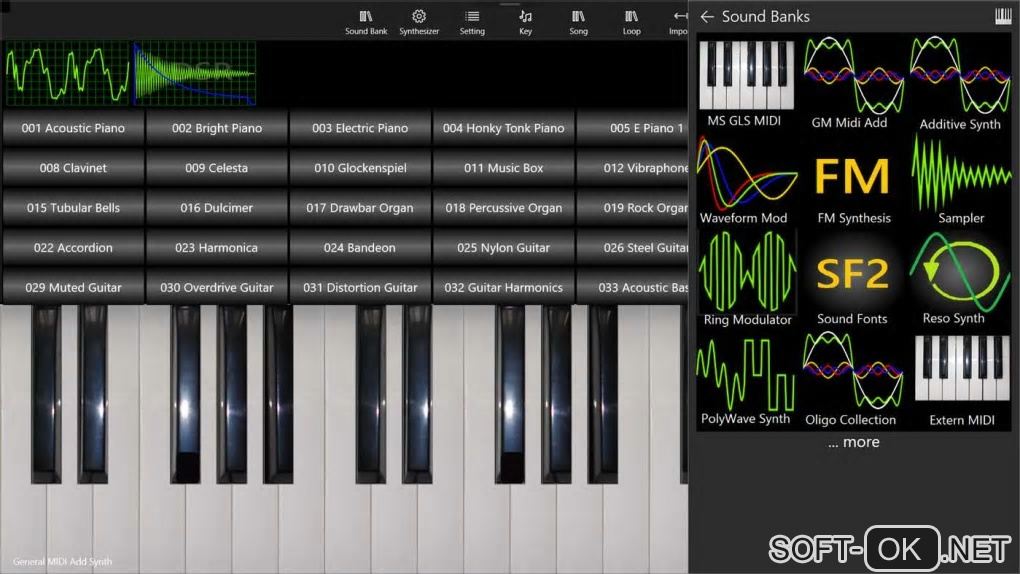Viewport: 1020px width, 574px height.
Task: Select instrument 001 Acoustic Piano
Action: [73, 128]
